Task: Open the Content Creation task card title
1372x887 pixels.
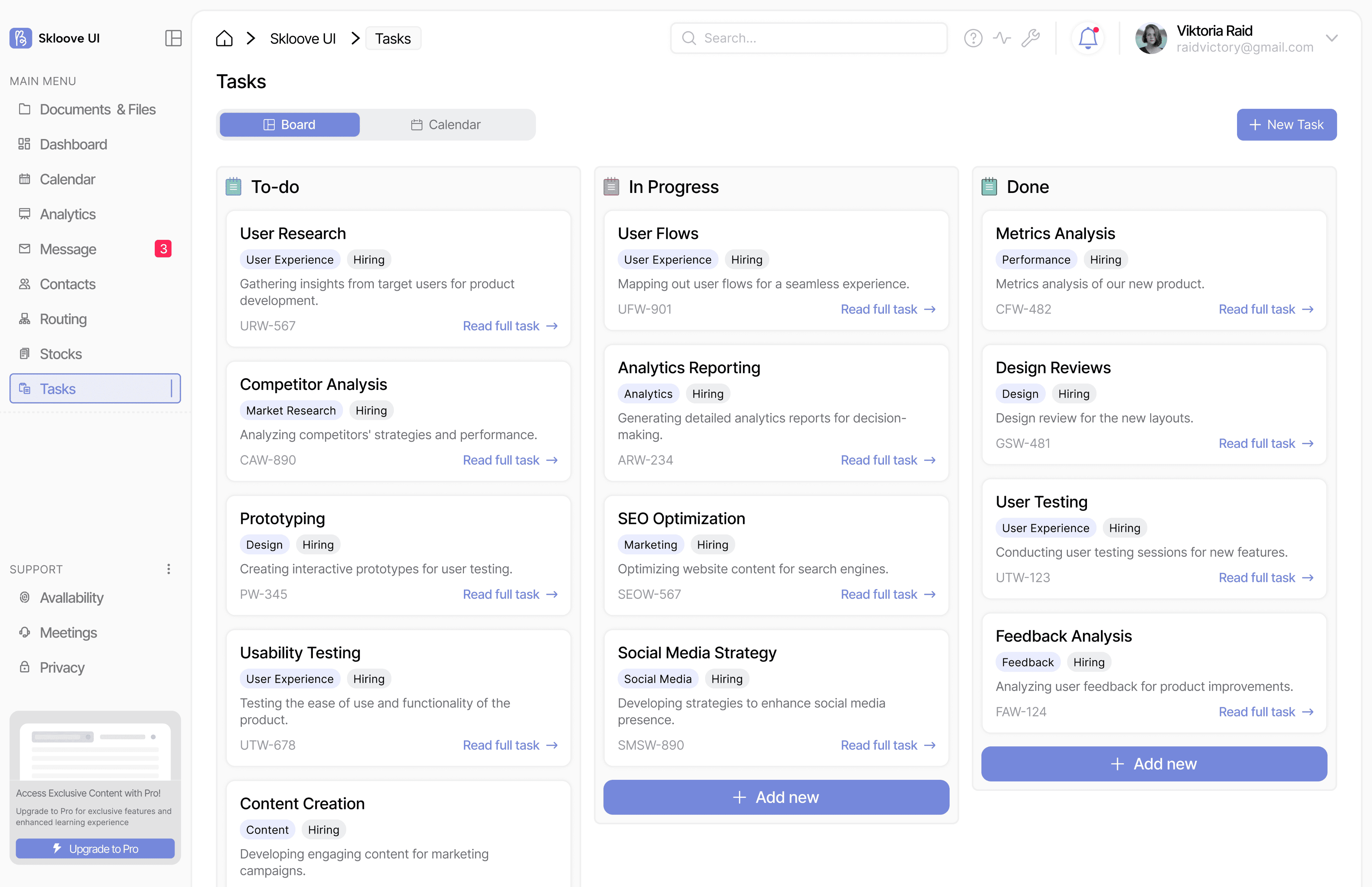Action: pyautogui.click(x=302, y=804)
